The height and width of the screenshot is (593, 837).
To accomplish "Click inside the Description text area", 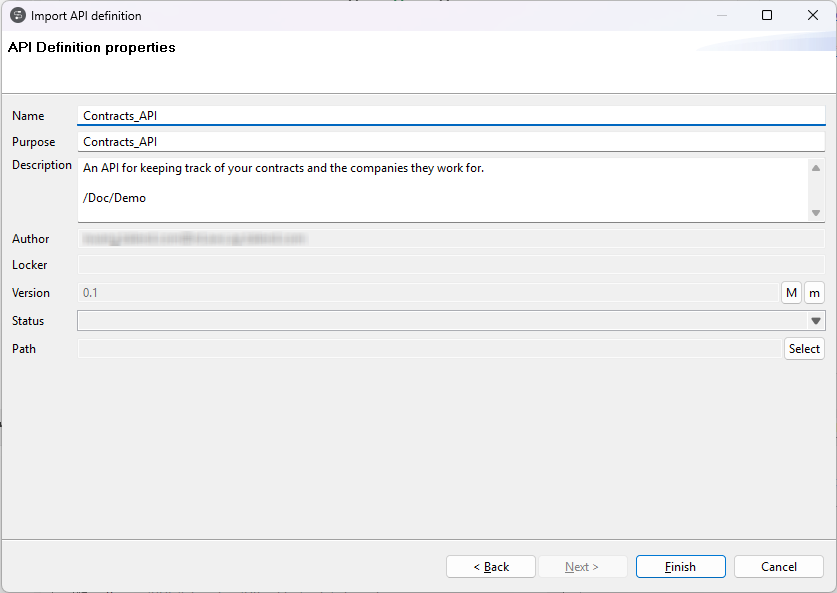I will 400,190.
